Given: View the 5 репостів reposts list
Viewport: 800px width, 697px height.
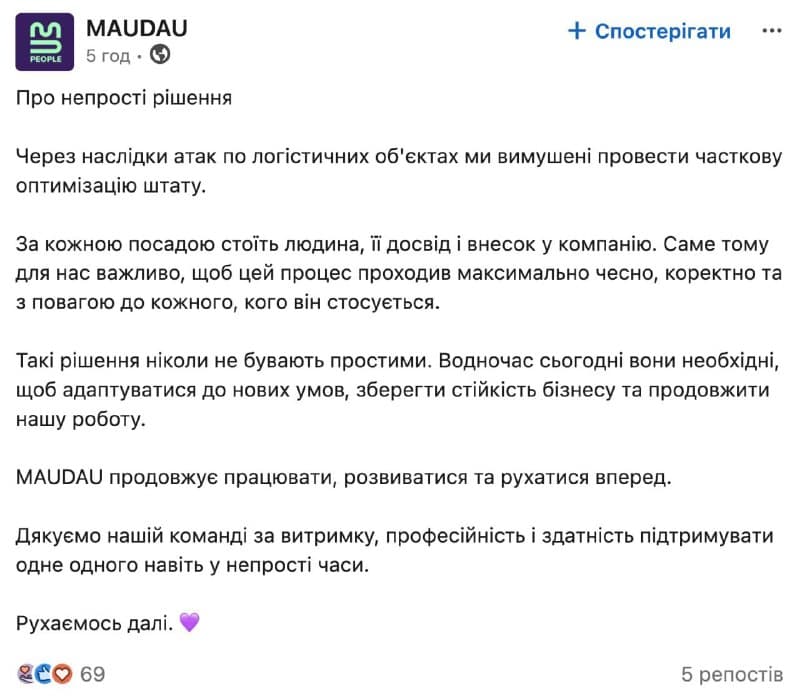Looking at the screenshot, I should (732, 674).
